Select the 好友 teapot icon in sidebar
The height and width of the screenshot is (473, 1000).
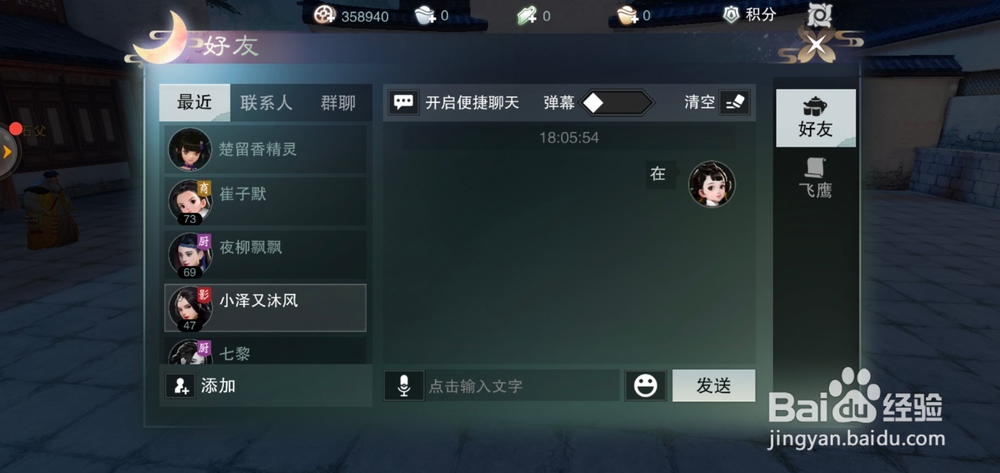(x=815, y=106)
